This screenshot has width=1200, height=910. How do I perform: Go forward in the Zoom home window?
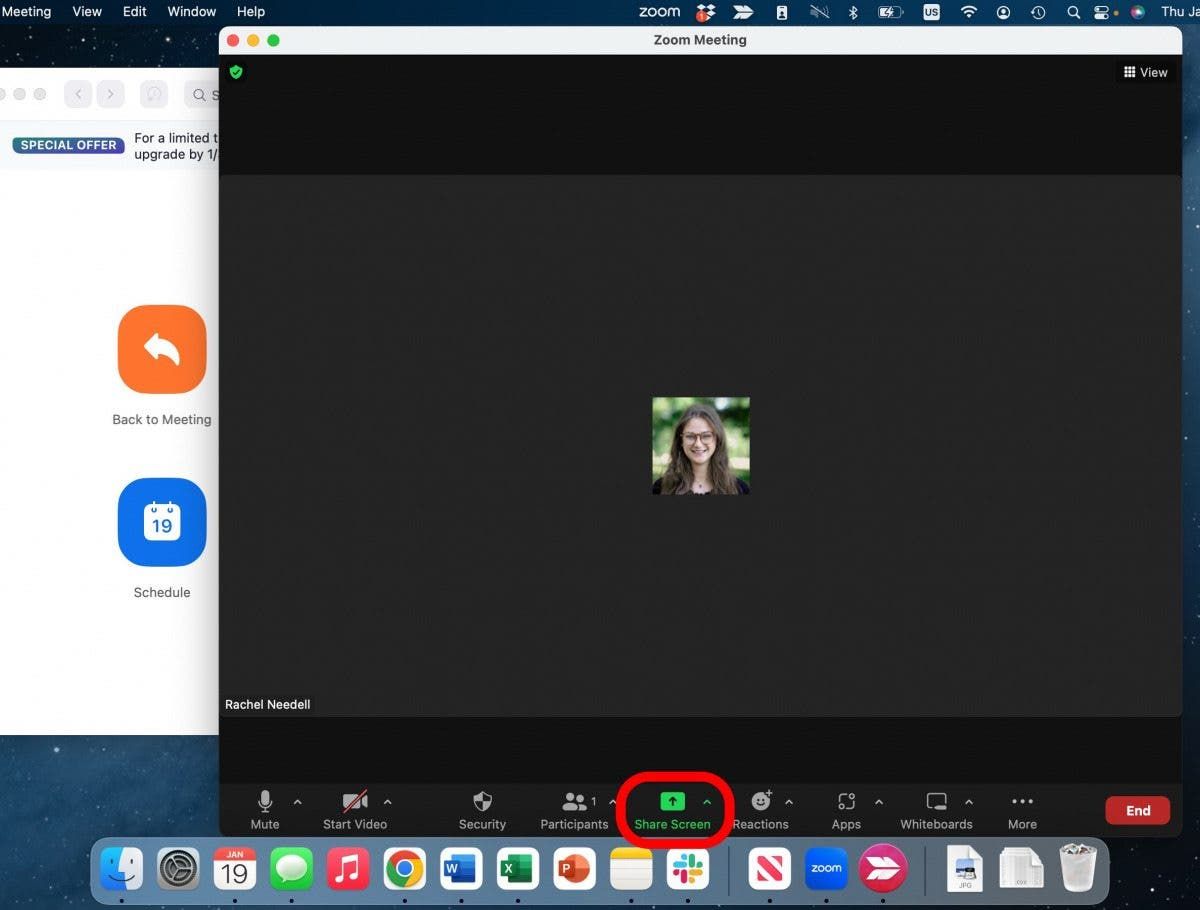[110, 94]
